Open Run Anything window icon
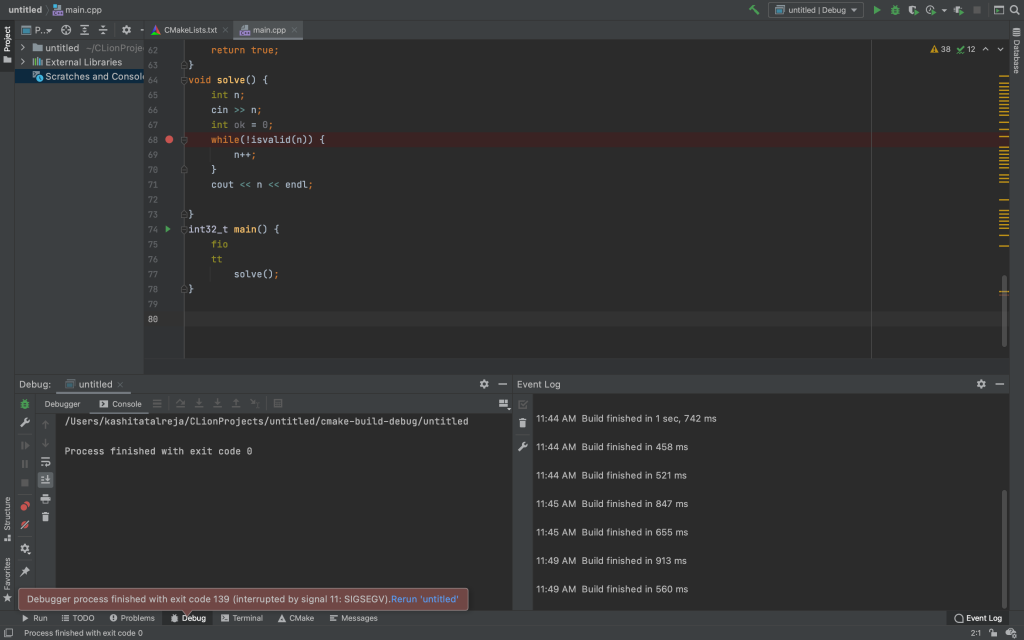The height and width of the screenshot is (640, 1024). (x=999, y=10)
